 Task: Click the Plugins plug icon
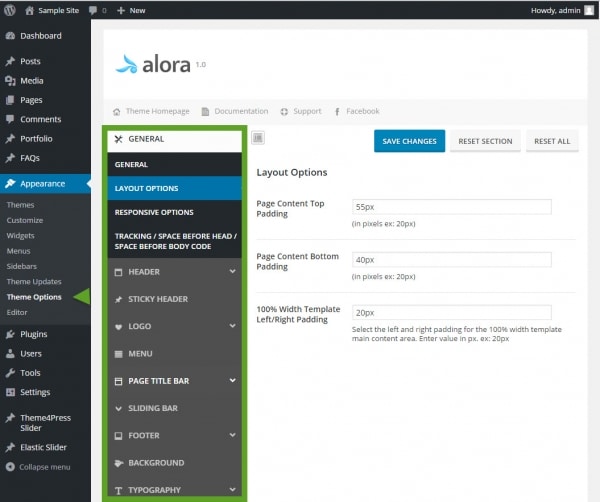(10, 334)
